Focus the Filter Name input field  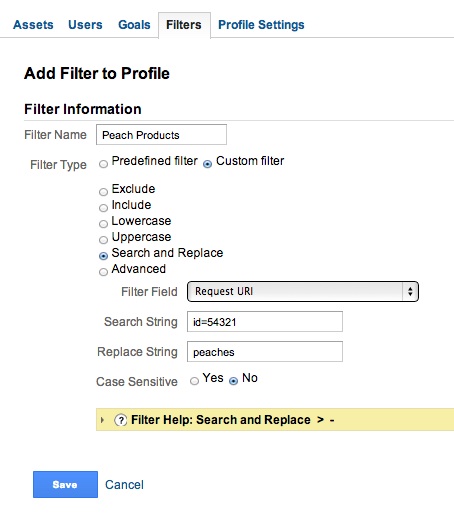pos(161,135)
